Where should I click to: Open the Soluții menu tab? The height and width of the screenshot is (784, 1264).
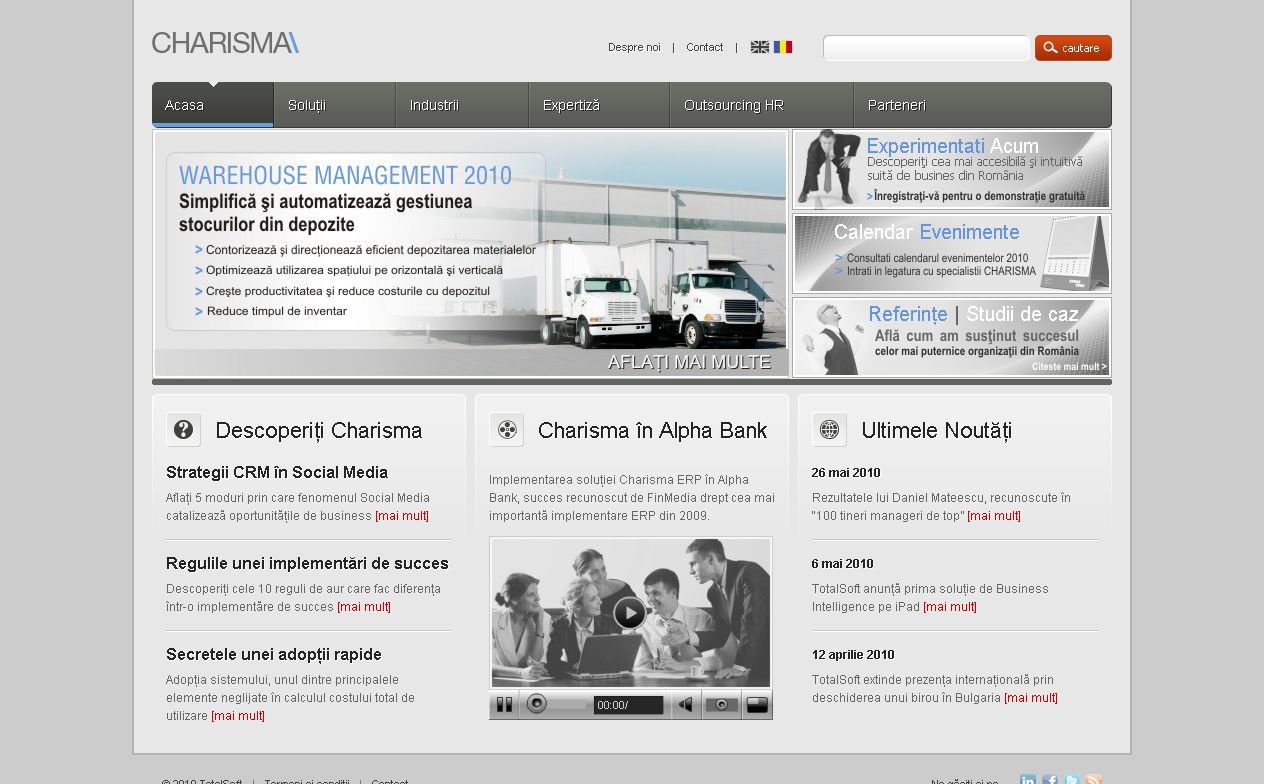click(335, 105)
